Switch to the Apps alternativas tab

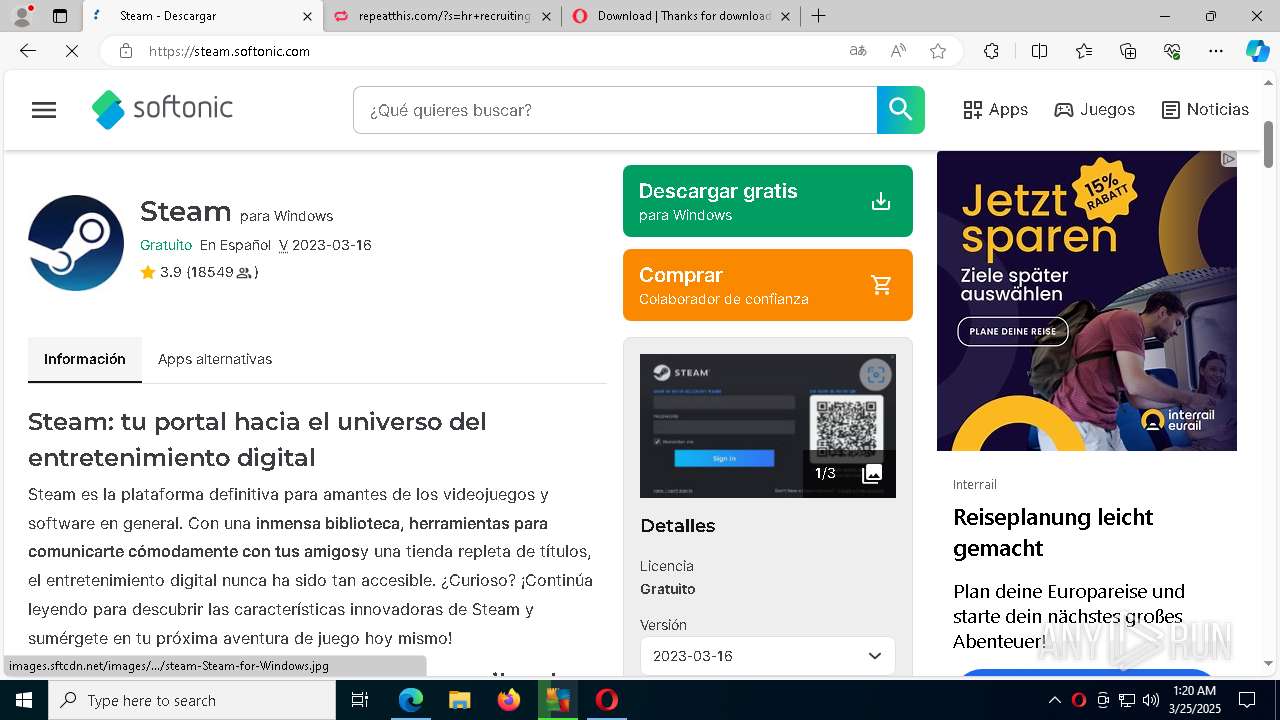click(x=215, y=359)
